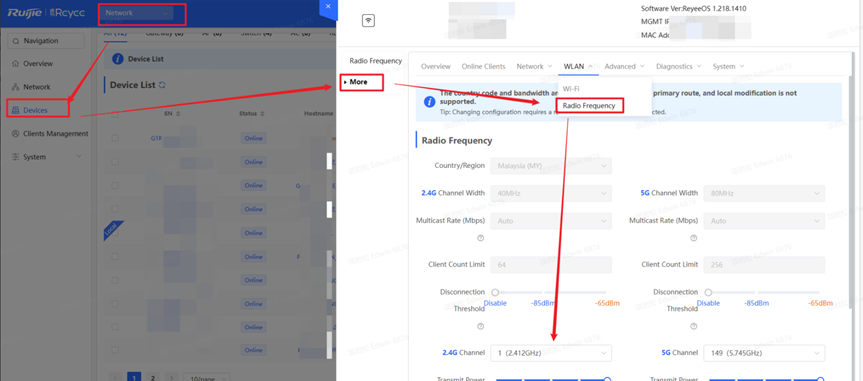Click 5G Client Count Limit field
The height and width of the screenshot is (381, 863).
click(x=764, y=265)
